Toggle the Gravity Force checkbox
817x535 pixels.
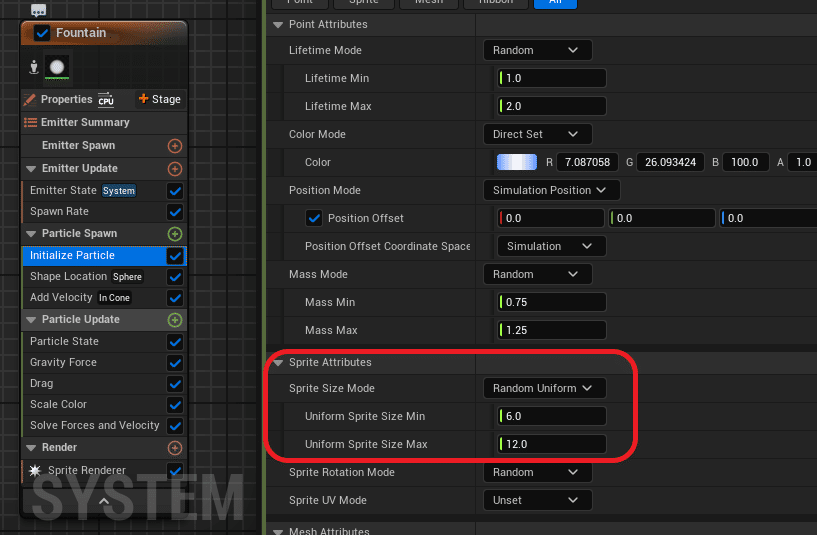pos(175,363)
